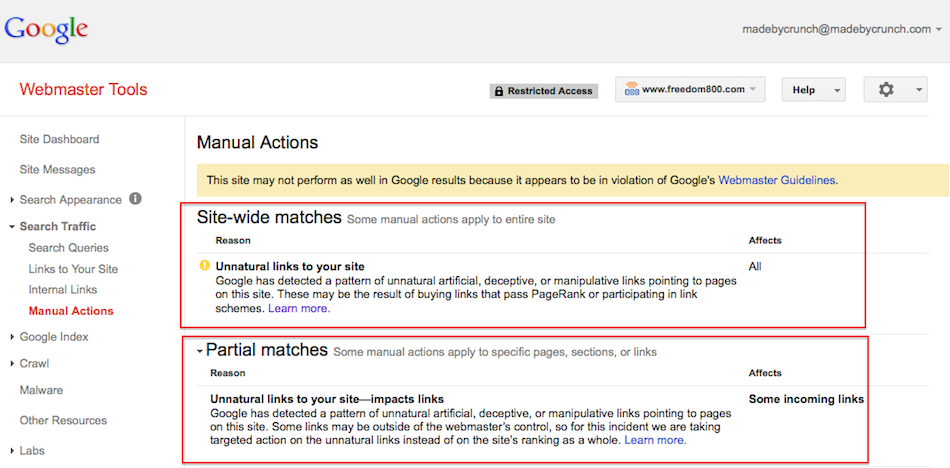The width and height of the screenshot is (950, 468).
Task: Open the madebycrunch account dropdown
Action: (841, 29)
